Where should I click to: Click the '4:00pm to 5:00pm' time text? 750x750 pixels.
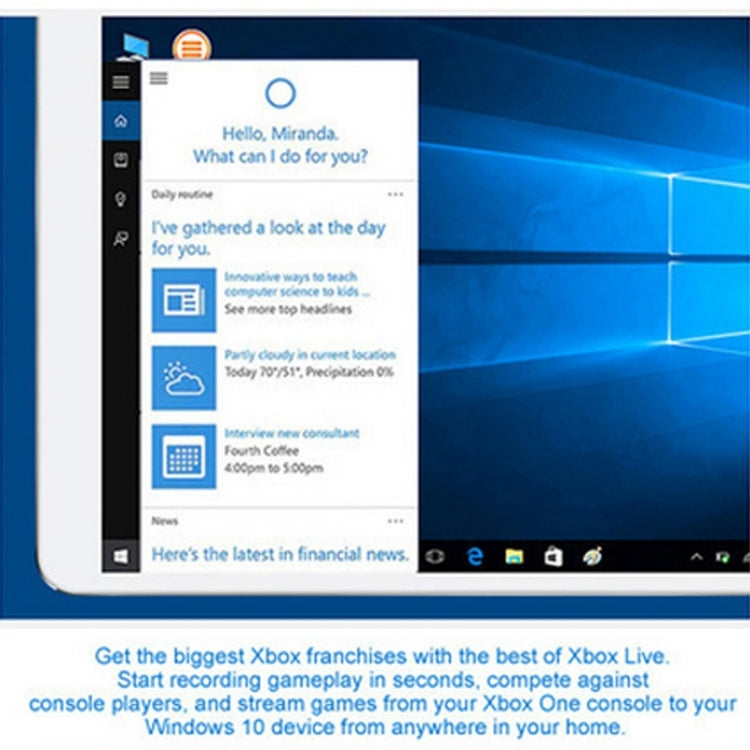(x=274, y=468)
